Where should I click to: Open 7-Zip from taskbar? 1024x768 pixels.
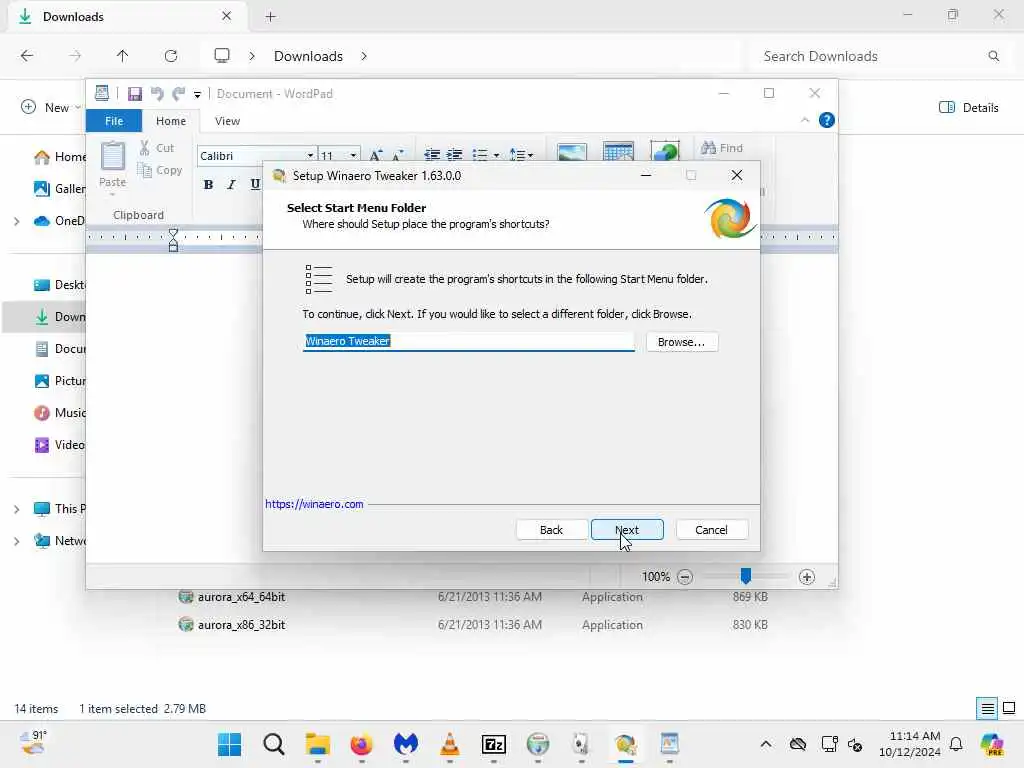tap(494, 744)
